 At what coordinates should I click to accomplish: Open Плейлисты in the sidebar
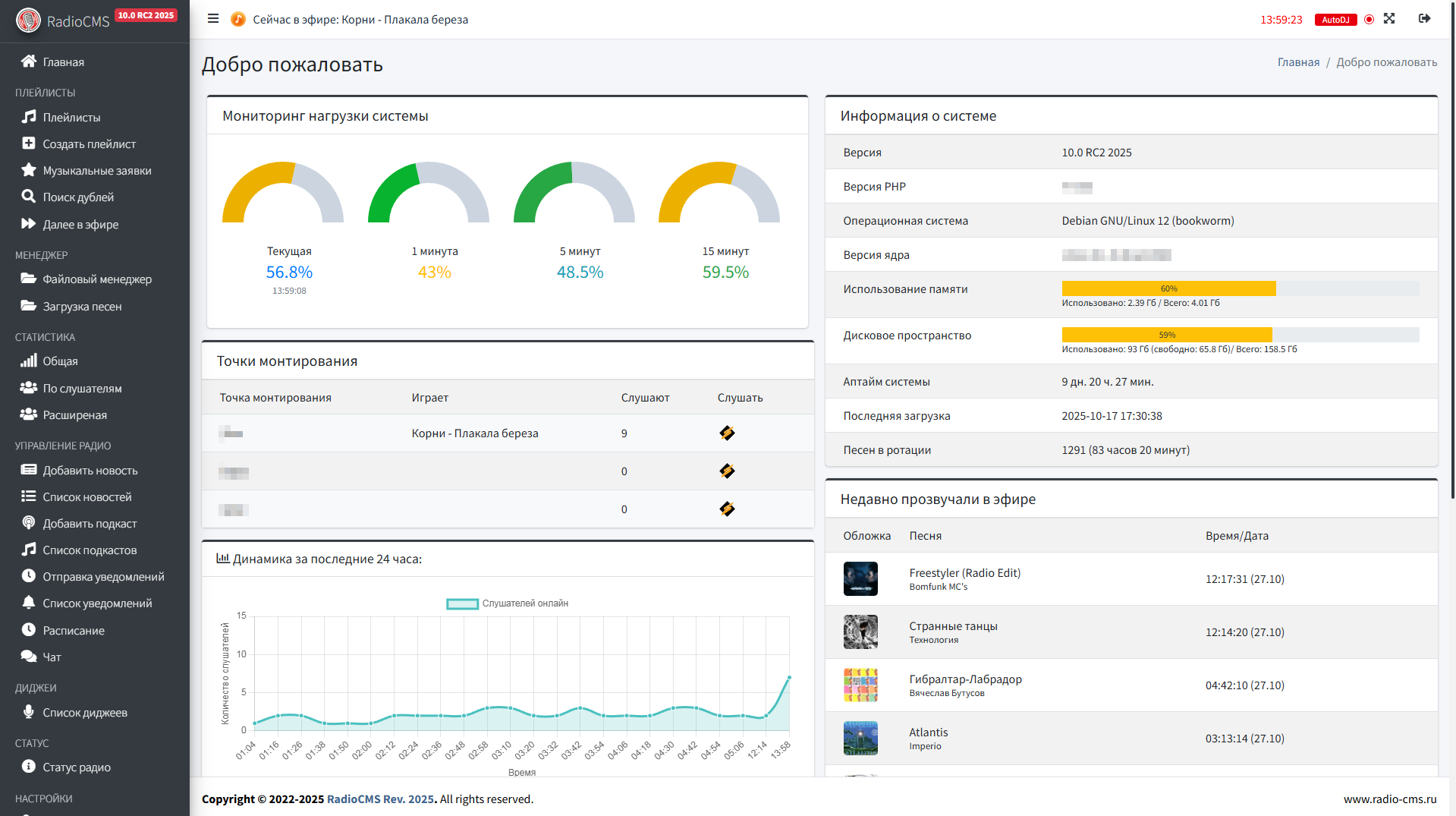(71, 118)
